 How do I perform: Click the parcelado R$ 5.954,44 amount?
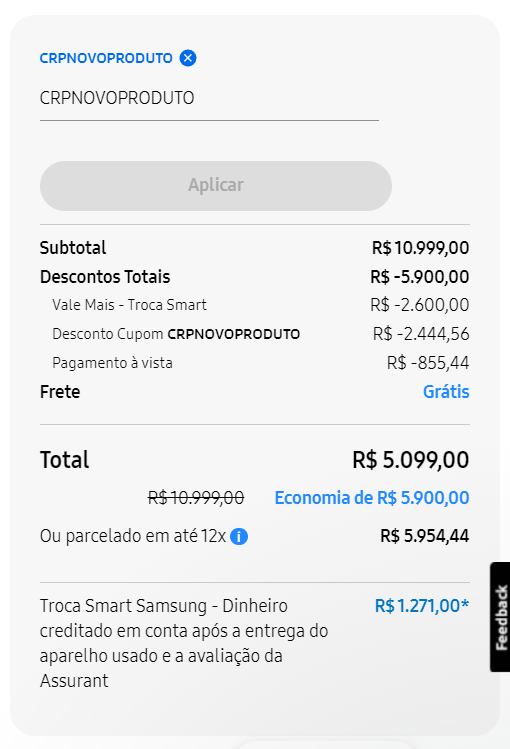pos(425,536)
